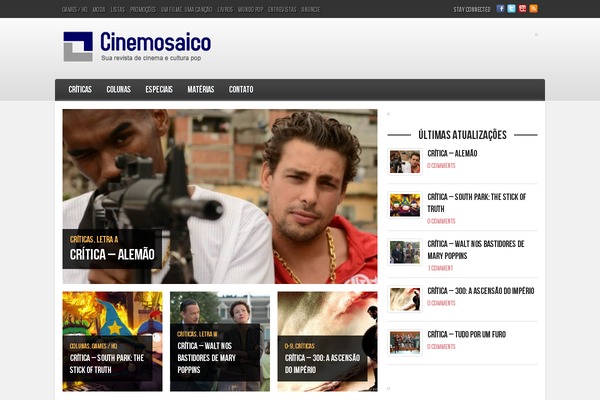Screen dimensions: 600x400
Task: Open the Especiais main menu item
Action: 159,90
